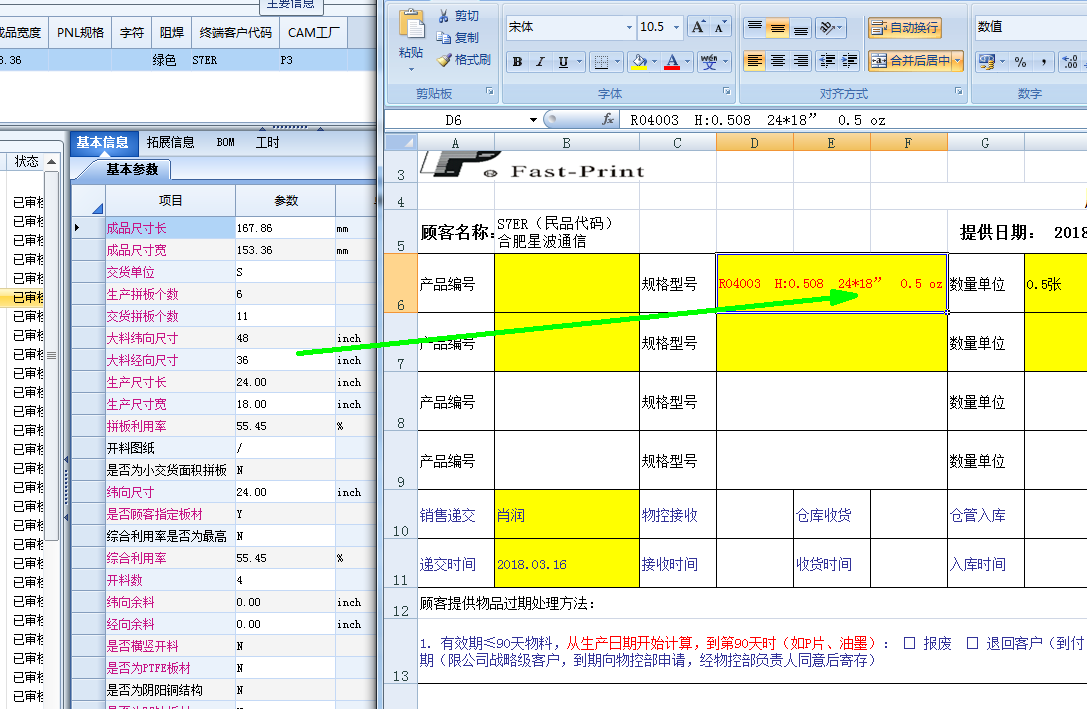Screen dimensions: 1087x709
Task: Click the text orientation icon
Action: click(826, 27)
